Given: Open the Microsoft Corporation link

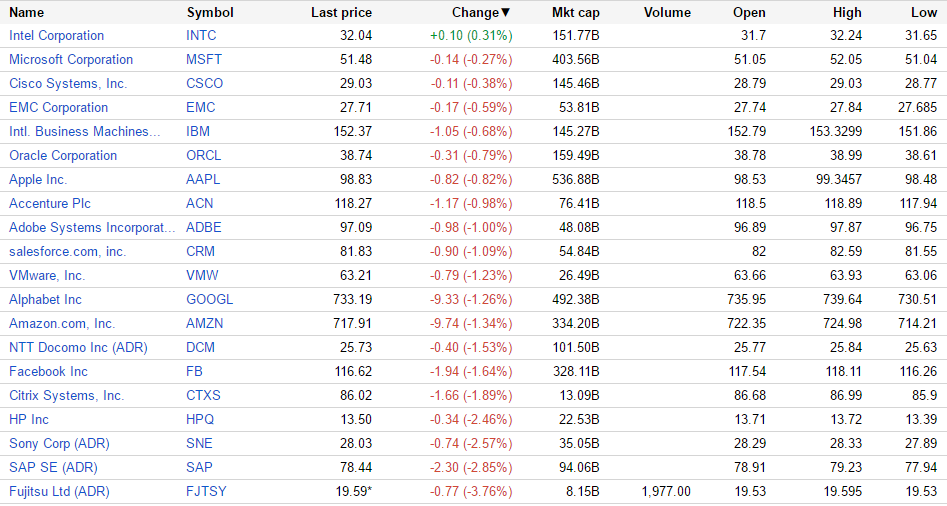Looking at the screenshot, I should click(x=71, y=59).
